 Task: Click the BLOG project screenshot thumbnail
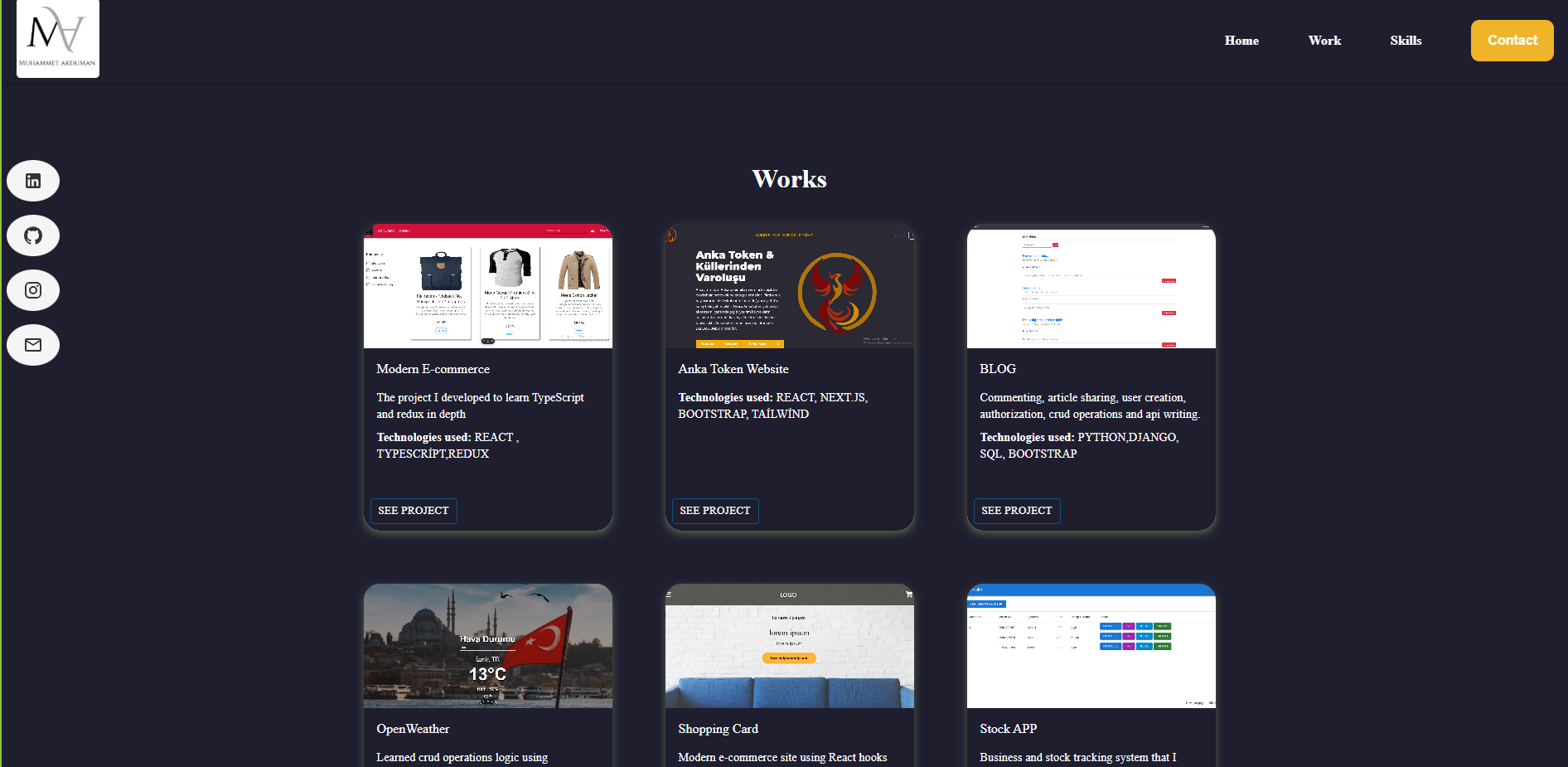pyautogui.click(x=1091, y=286)
